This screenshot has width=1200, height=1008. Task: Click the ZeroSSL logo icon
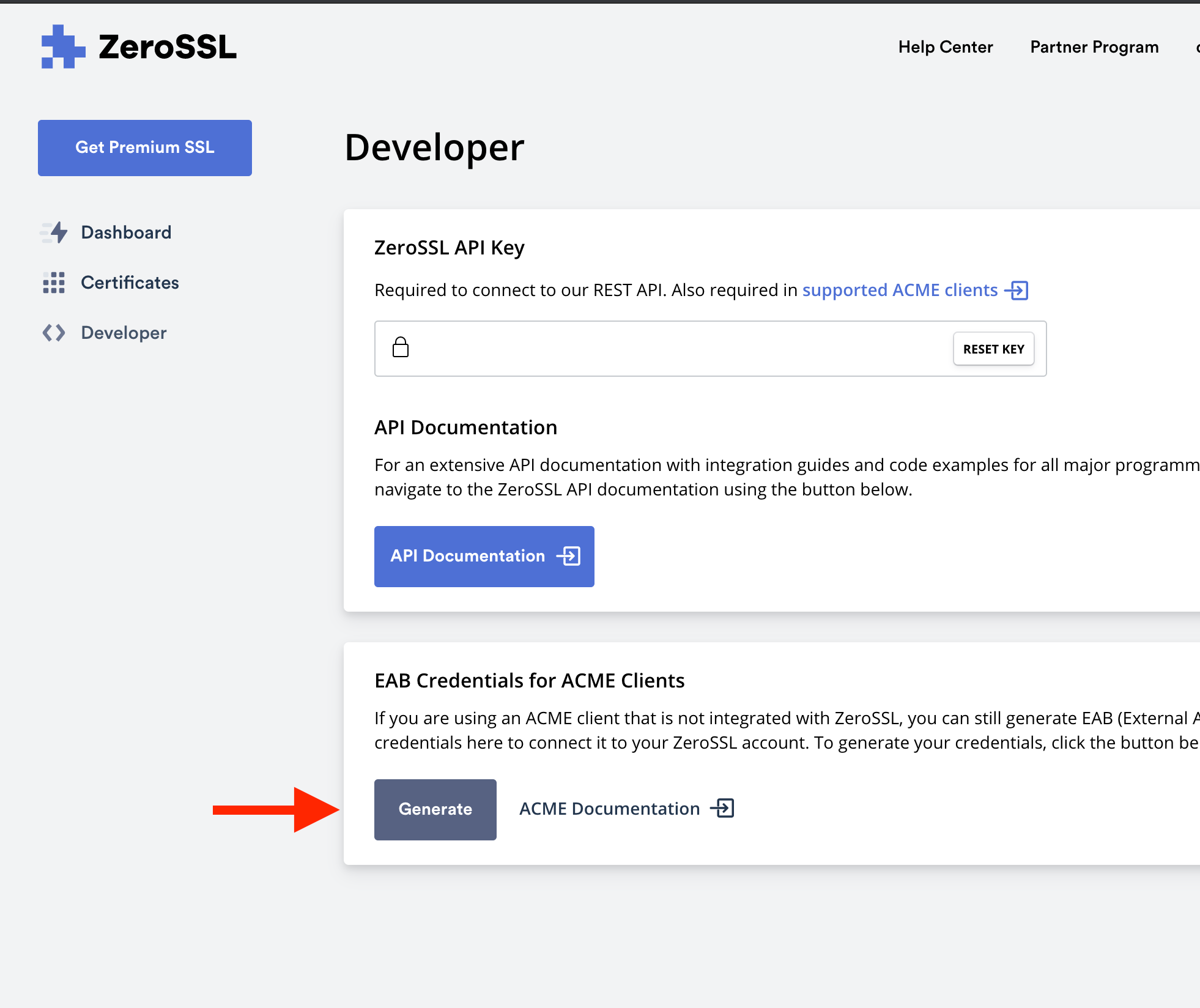coord(63,46)
